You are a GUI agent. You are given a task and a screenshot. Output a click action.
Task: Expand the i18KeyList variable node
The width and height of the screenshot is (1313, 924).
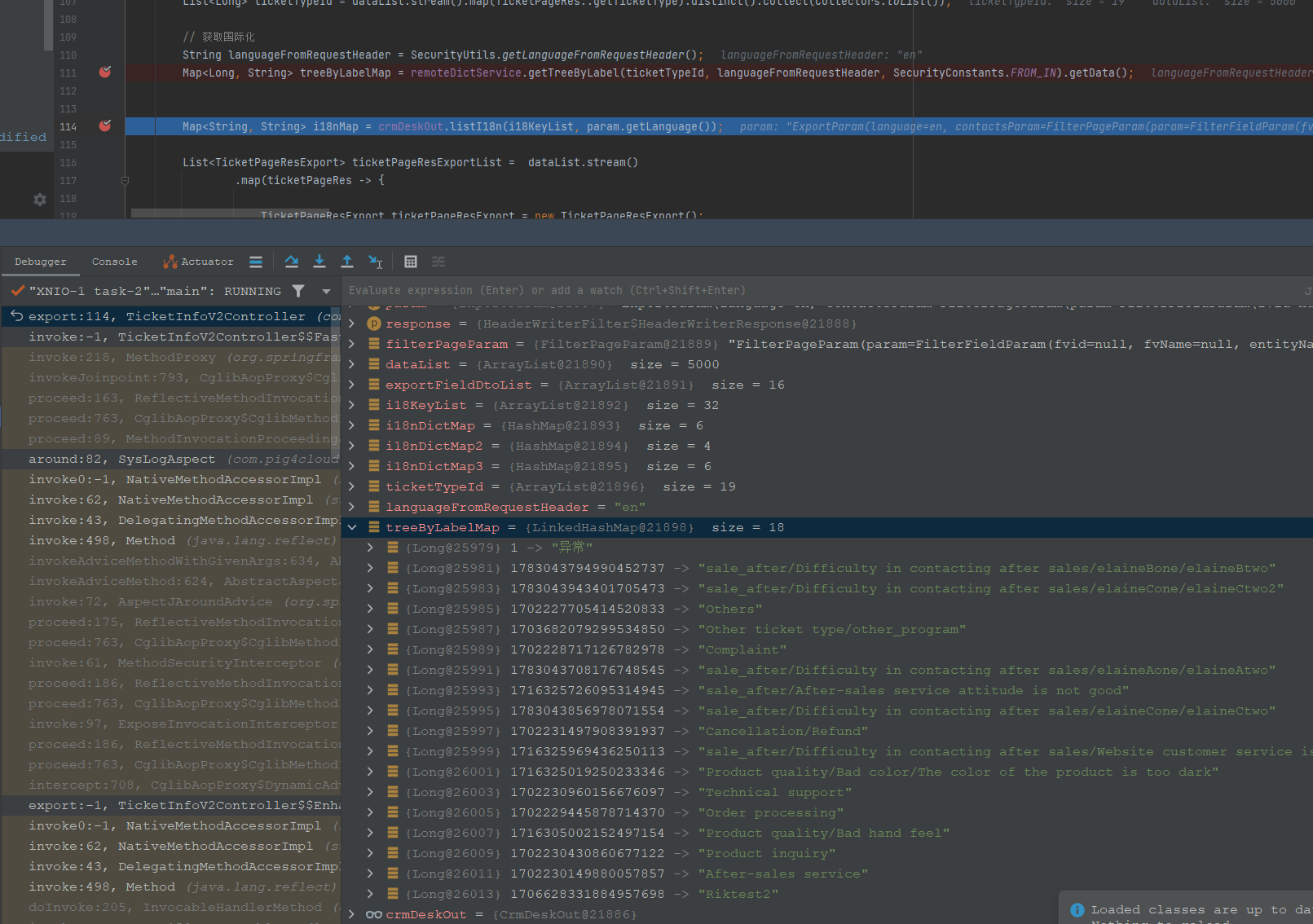point(352,405)
